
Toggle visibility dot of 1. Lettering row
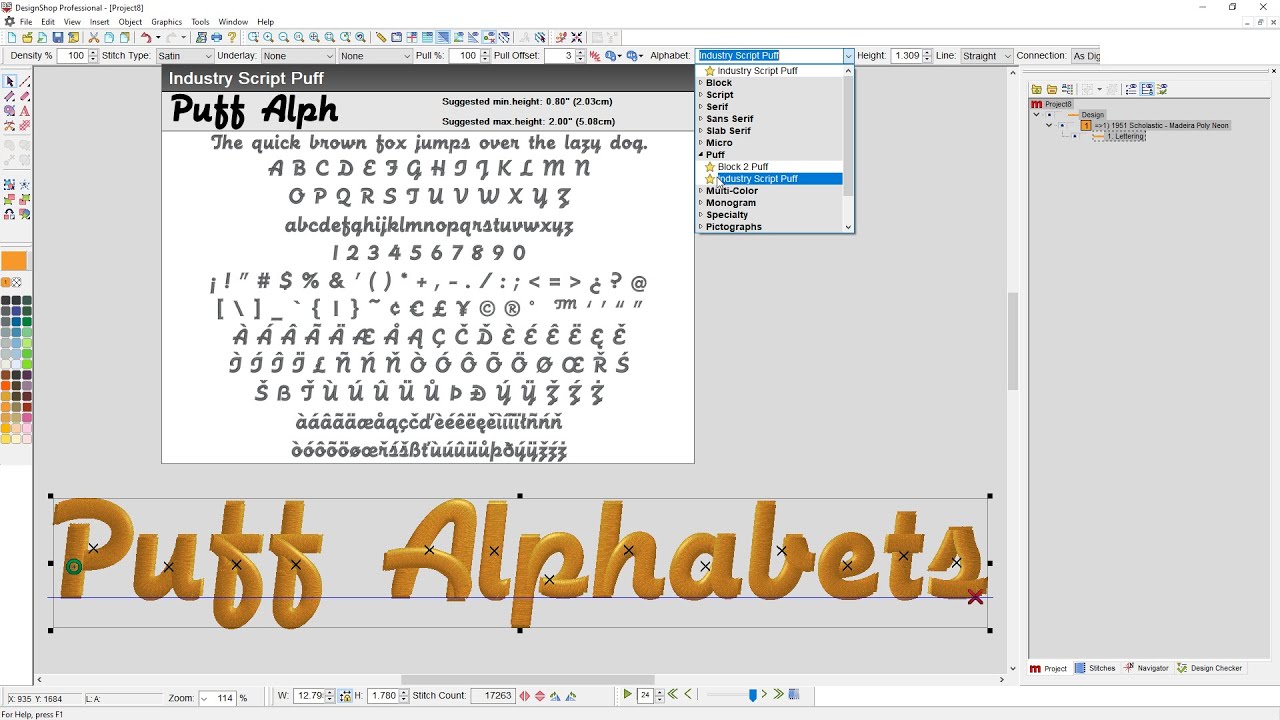(x=1075, y=136)
